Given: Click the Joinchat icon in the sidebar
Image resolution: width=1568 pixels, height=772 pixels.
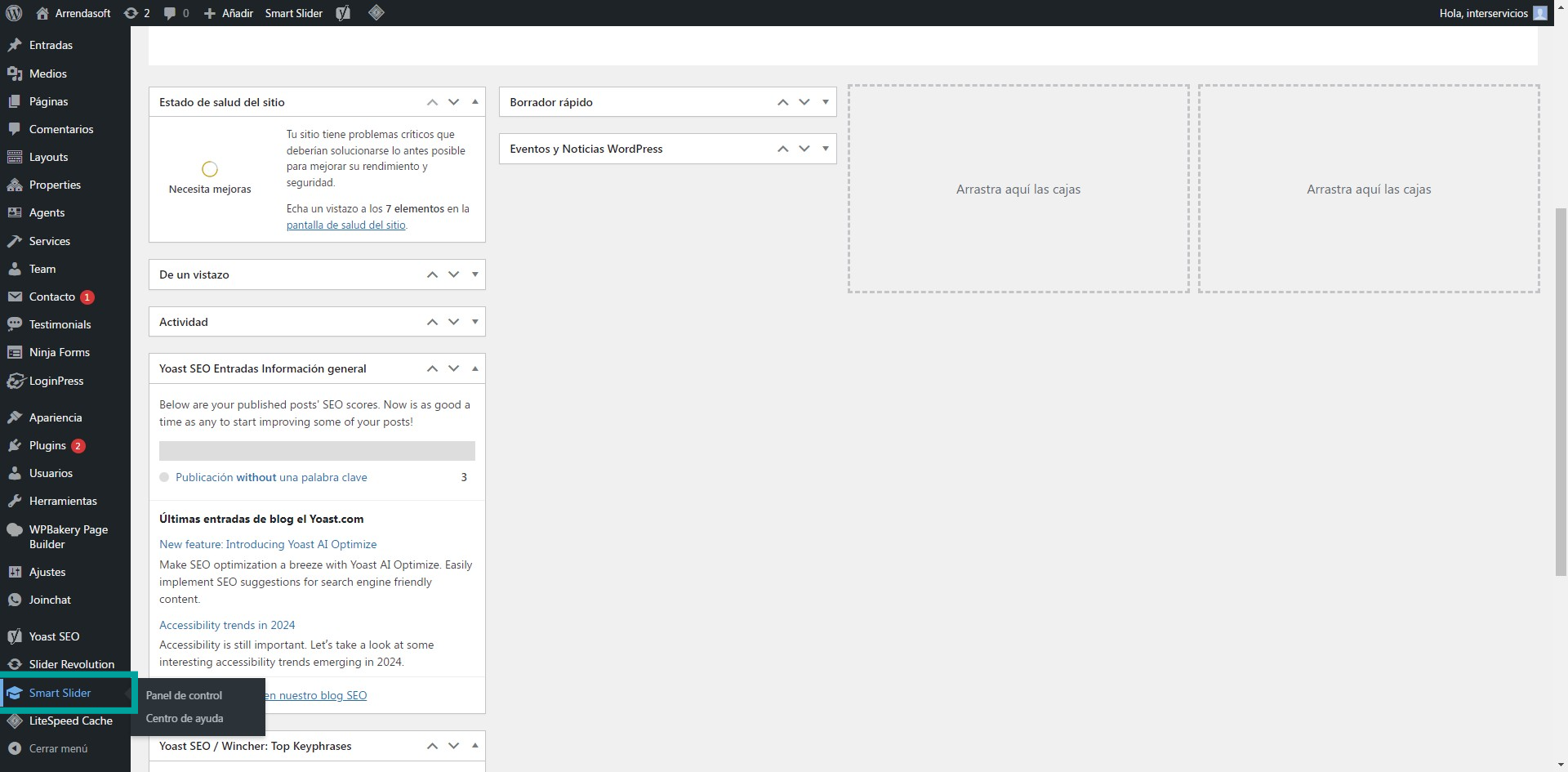Looking at the screenshot, I should (15, 600).
